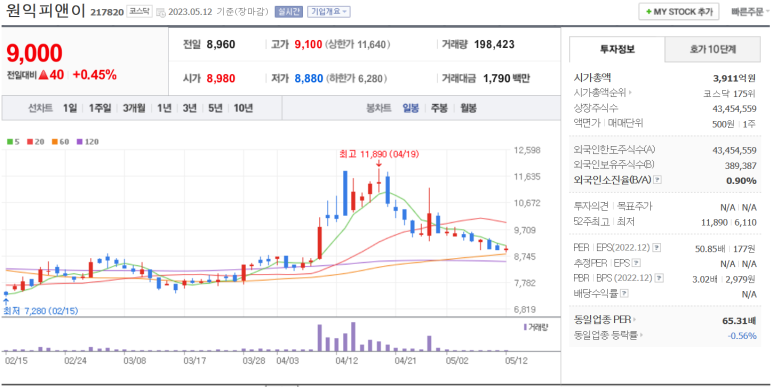Click the red up-triangle next to 40
Viewport: 773px width, 387px height.
[43, 75]
